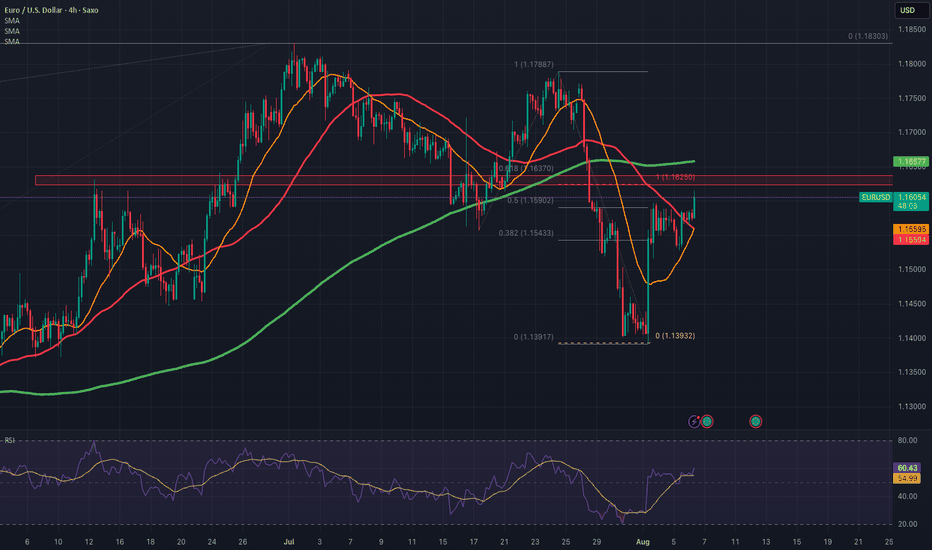The width and height of the screenshot is (932, 550).
Task: Click the 1.17500 price axis label
Action: (x=912, y=98)
